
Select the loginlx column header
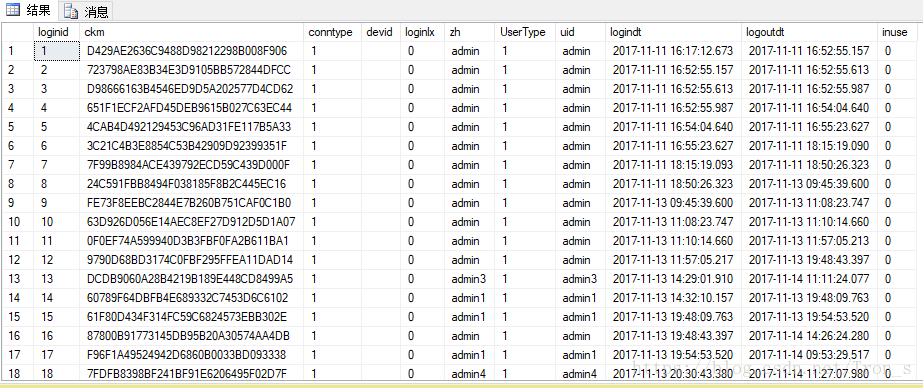click(x=422, y=32)
